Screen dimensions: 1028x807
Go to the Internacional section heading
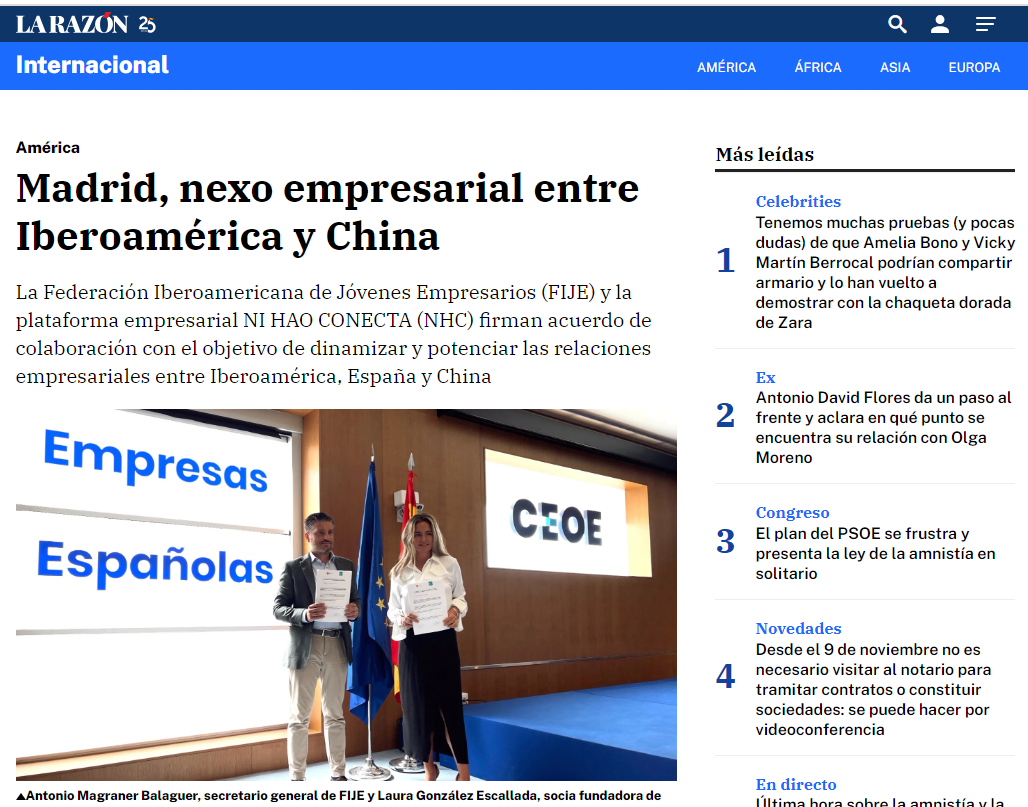[x=92, y=65]
